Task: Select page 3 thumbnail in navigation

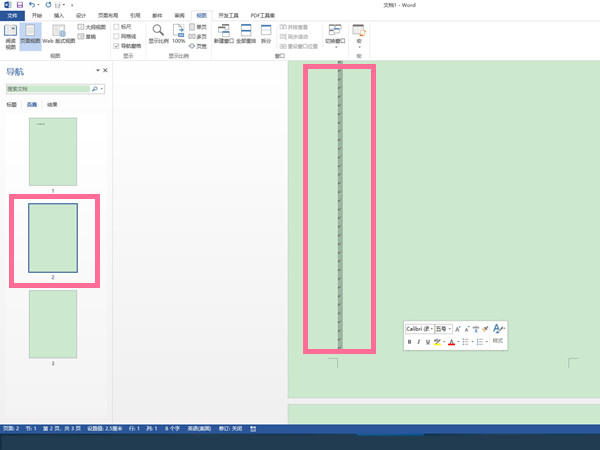Action: pos(53,324)
